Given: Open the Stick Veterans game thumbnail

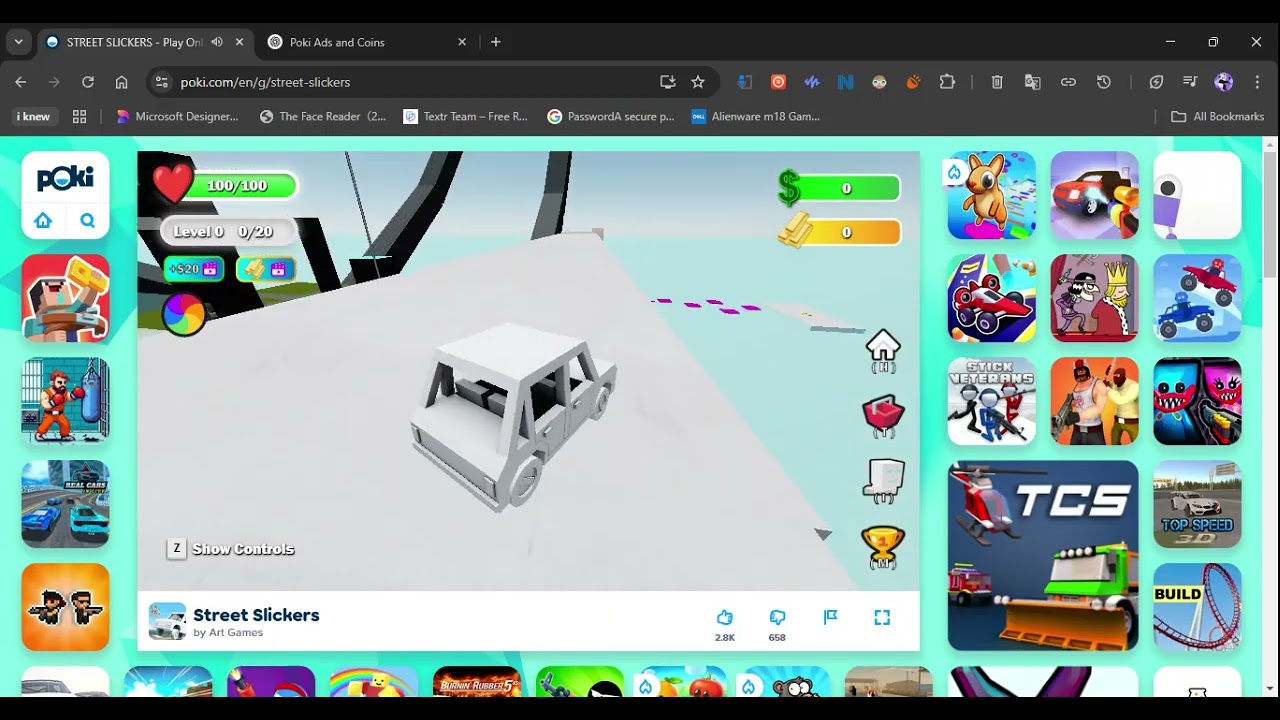Looking at the screenshot, I should click(x=992, y=401).
